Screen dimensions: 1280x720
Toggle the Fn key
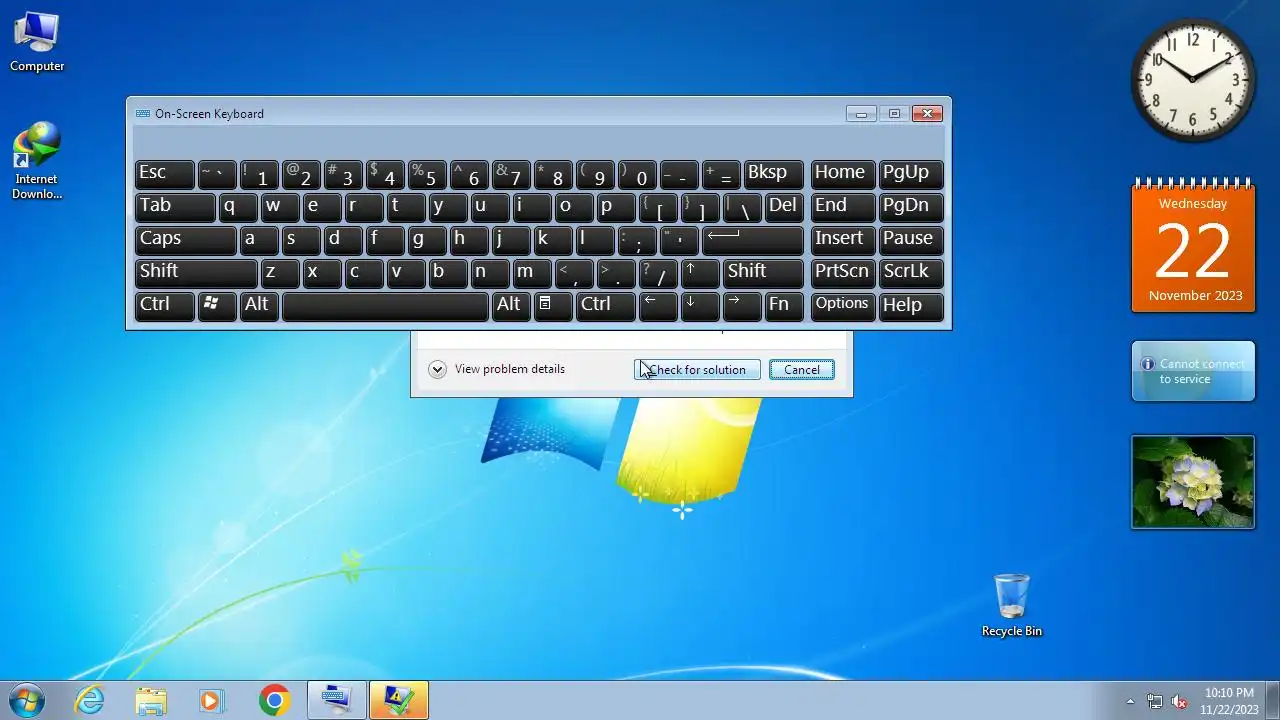point(784,305)
